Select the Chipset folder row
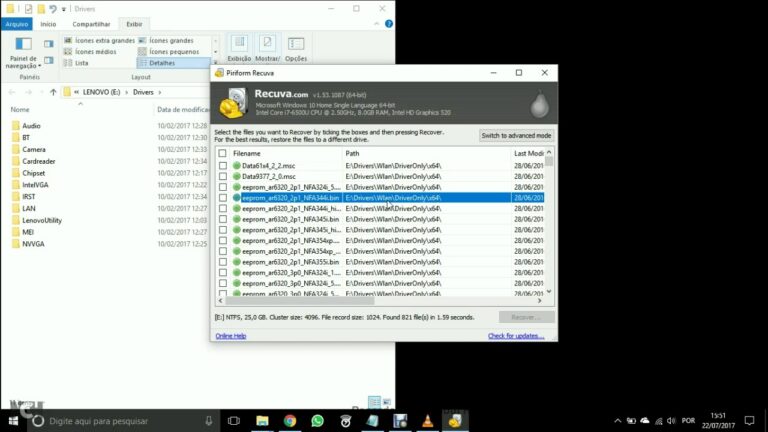This screenshot has height=432, width=768. coord(33,173)
